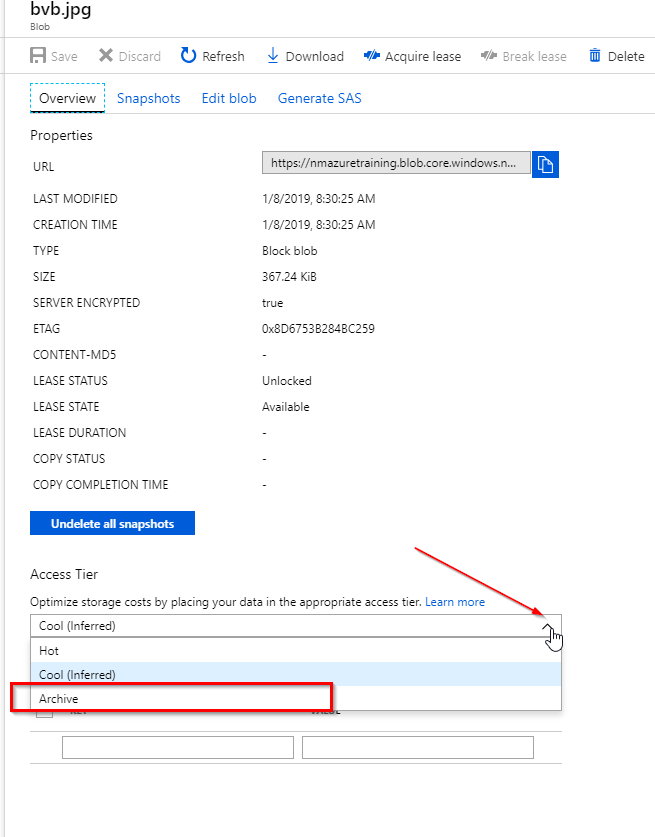Click the Acquire lease toolbar button

tap(412, 56)
